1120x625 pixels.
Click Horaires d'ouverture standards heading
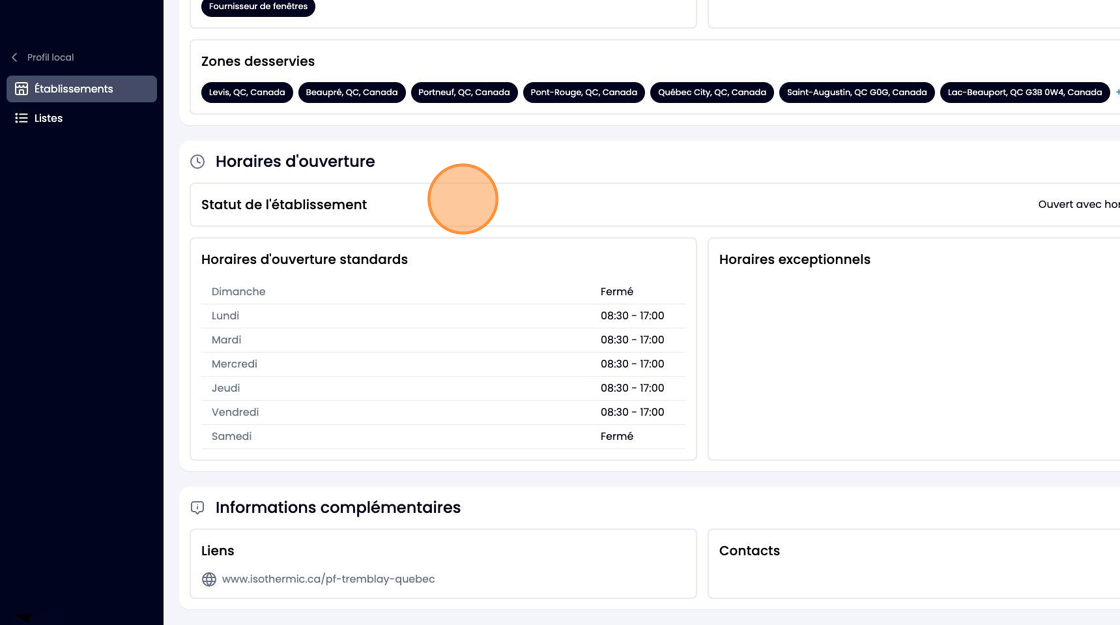304,259
